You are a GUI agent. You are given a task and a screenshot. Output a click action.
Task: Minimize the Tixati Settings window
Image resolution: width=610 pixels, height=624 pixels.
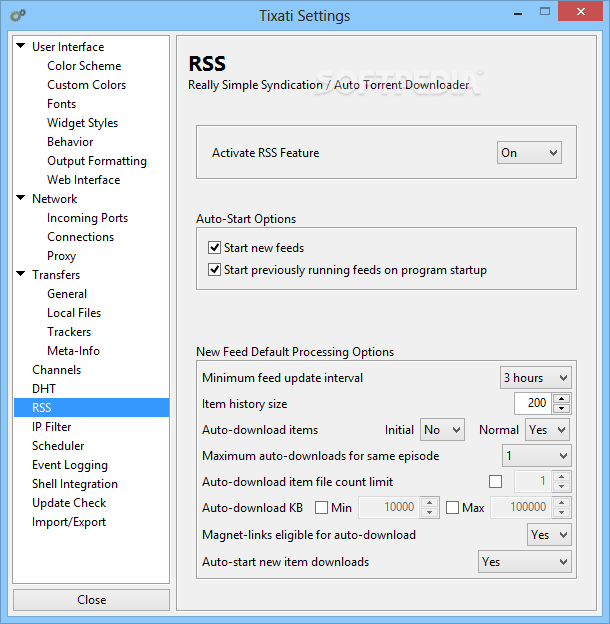pyautogui.click(x=518, y=13)
